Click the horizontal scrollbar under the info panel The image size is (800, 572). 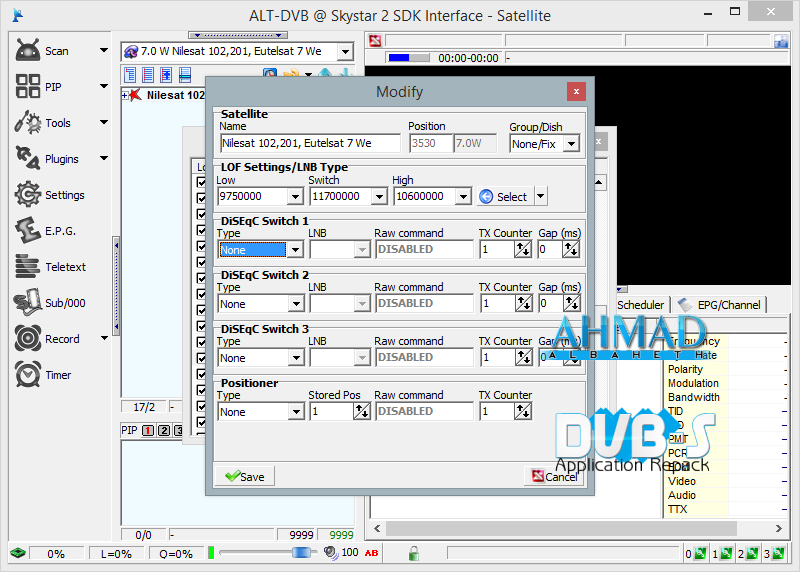tap(561, 529)
